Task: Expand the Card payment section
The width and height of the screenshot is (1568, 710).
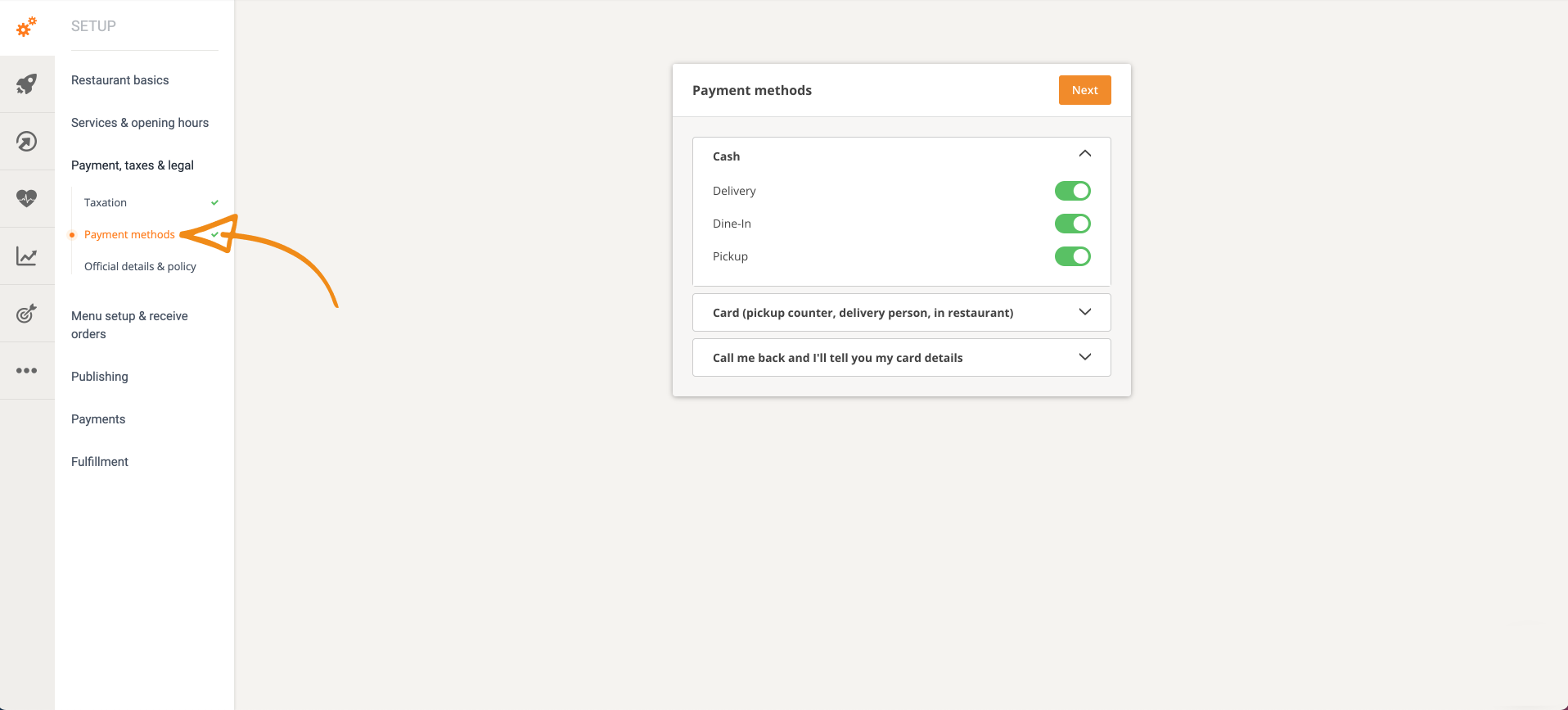Action: coord(902,312)
